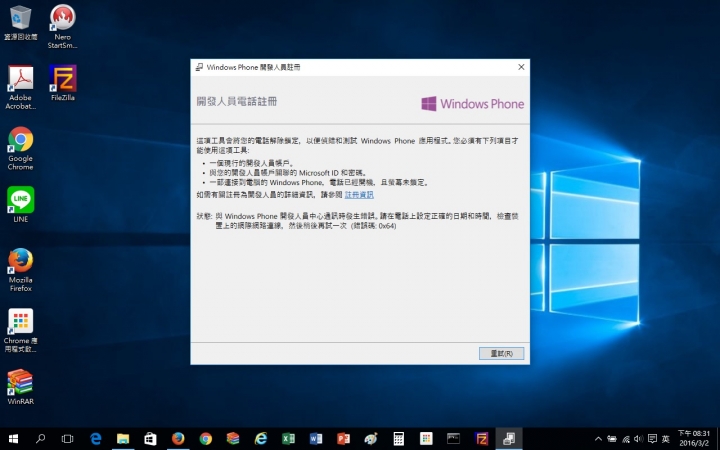Open File Explorer from taskbar
720x450 pixels.
point(123,439)
